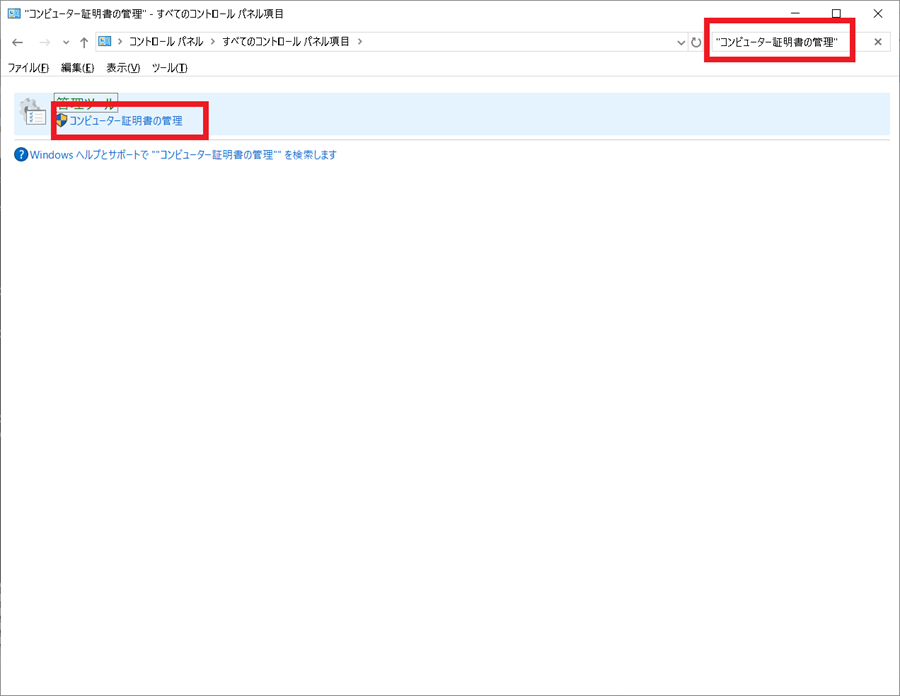Click the blue Help question mark icon
The height and width of the screenshot is (696, 900).
pyautogui.click(x=20, y=154)
